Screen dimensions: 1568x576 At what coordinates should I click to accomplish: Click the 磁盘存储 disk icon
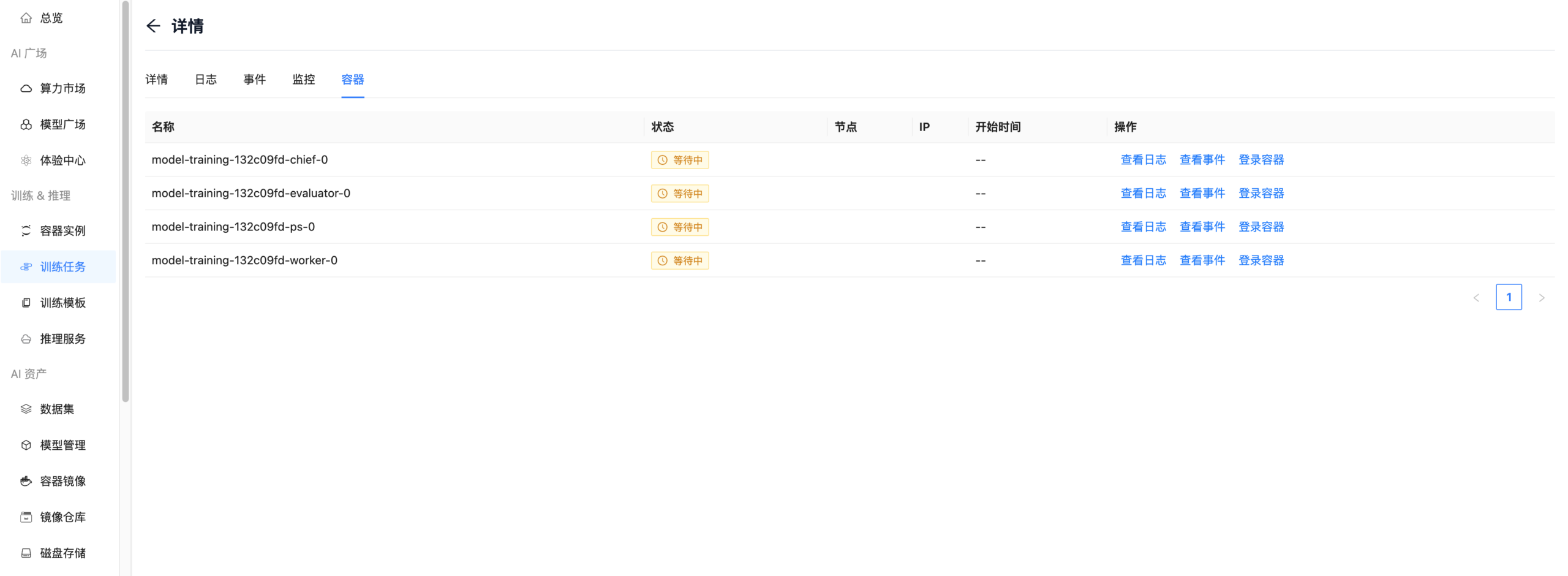pyautogui.click(x=26, y=553)
